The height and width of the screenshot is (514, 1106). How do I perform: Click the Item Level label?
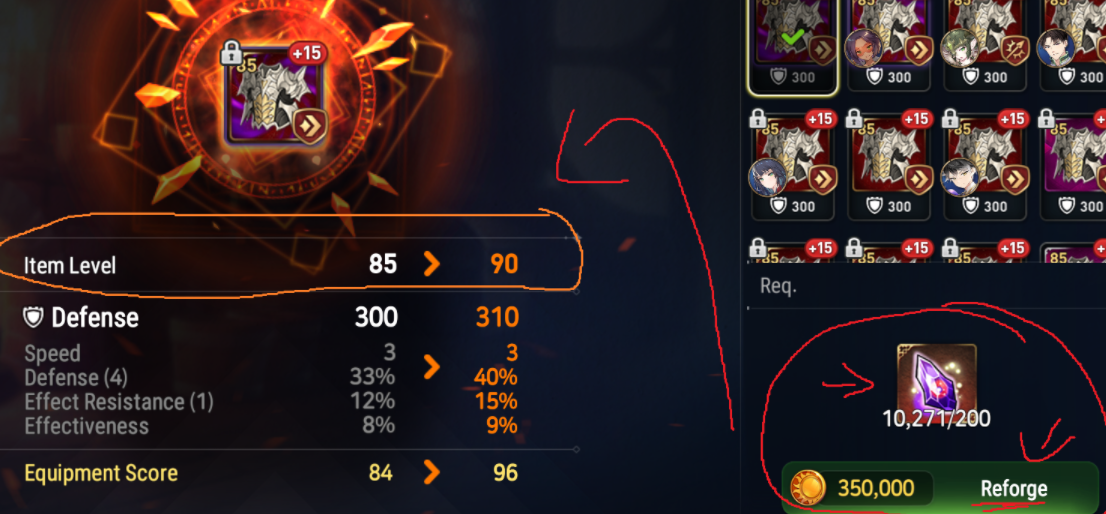point(69,266)
